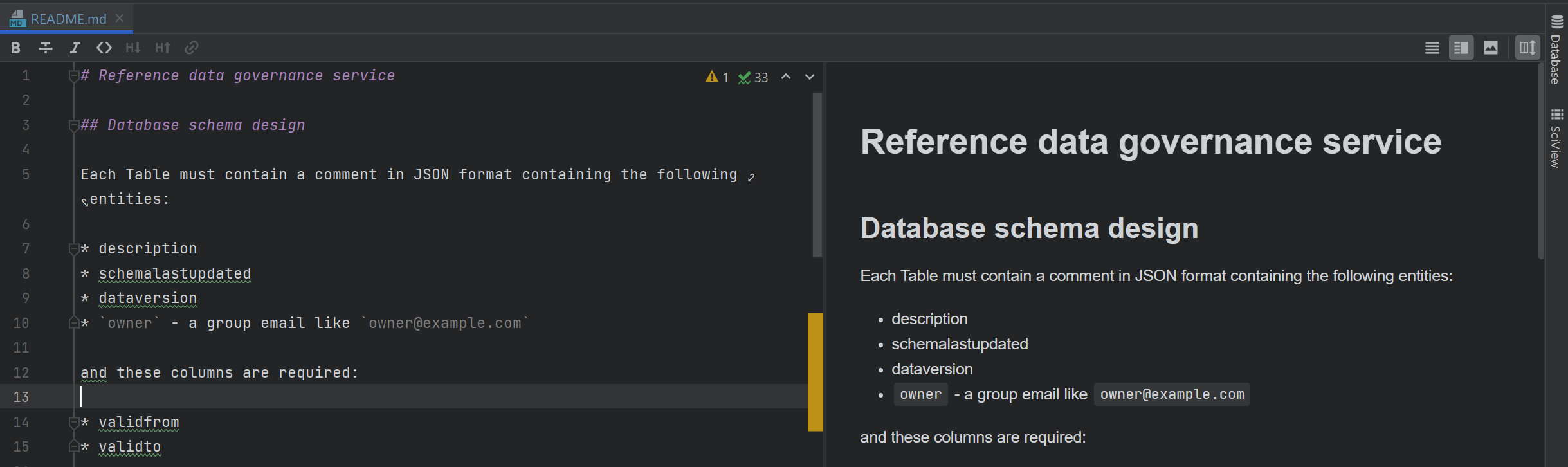Click the preview pane vertical scrollbar
Screen dimensions: 1568x467
(1541, 161)
